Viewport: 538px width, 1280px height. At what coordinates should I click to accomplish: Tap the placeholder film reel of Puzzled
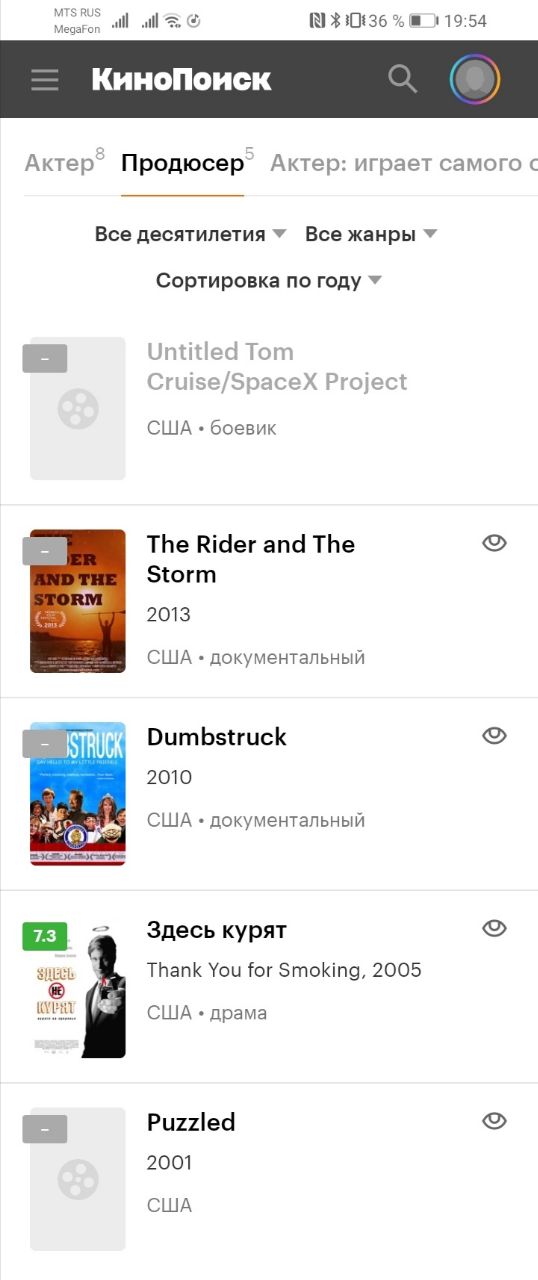click(78, 1179)
